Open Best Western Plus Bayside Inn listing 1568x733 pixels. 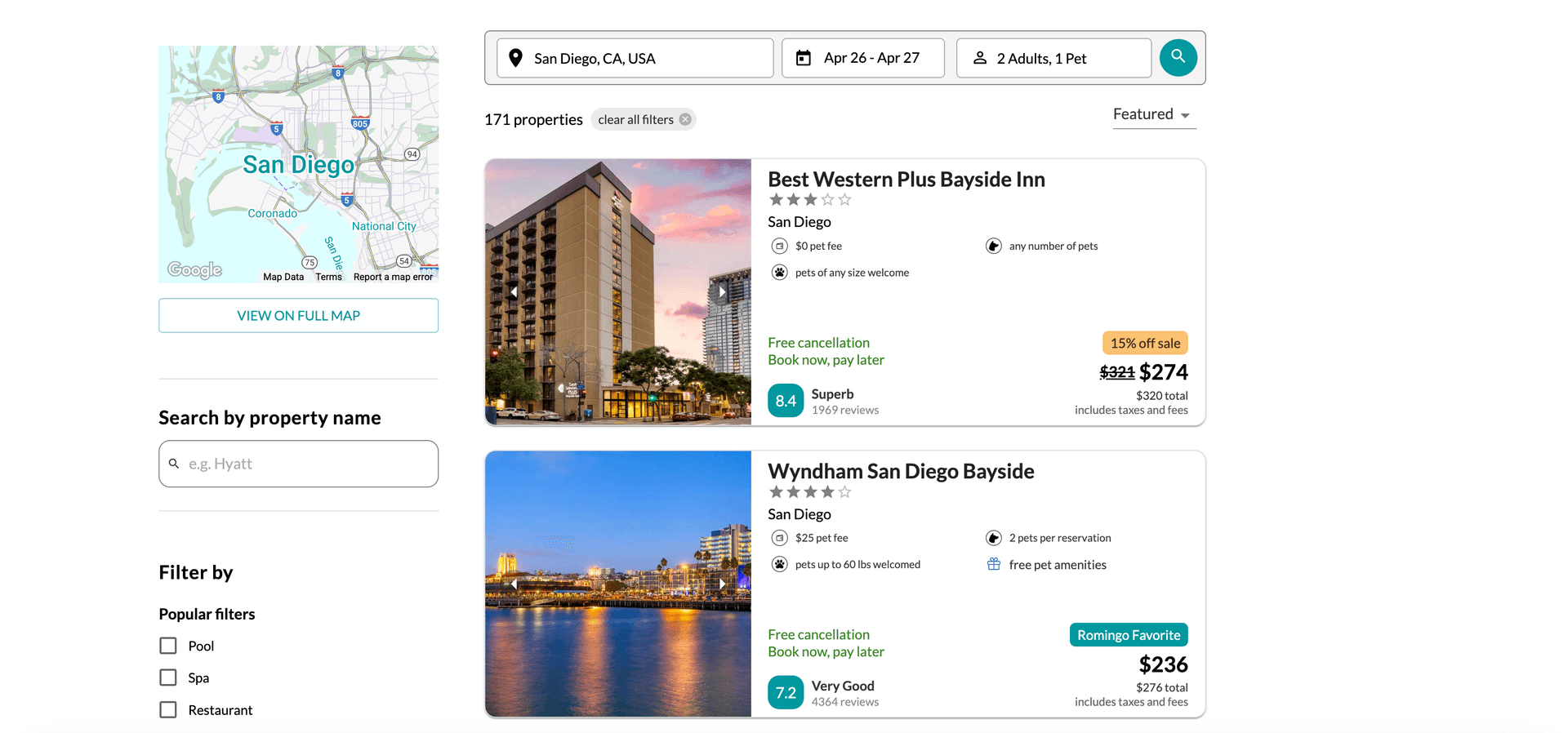point(906,180)
